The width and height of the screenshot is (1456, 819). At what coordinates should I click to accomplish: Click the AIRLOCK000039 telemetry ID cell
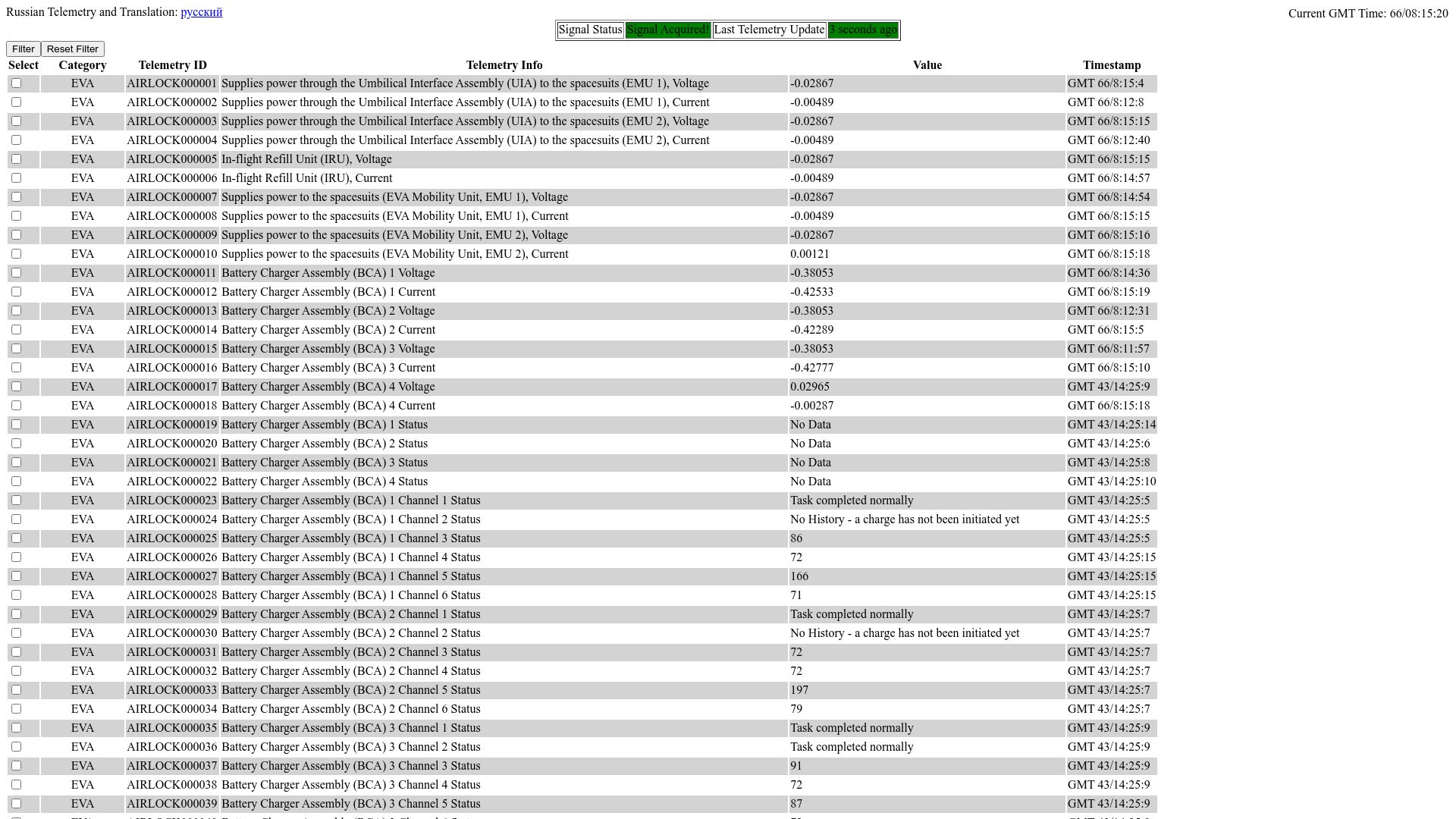172,804
